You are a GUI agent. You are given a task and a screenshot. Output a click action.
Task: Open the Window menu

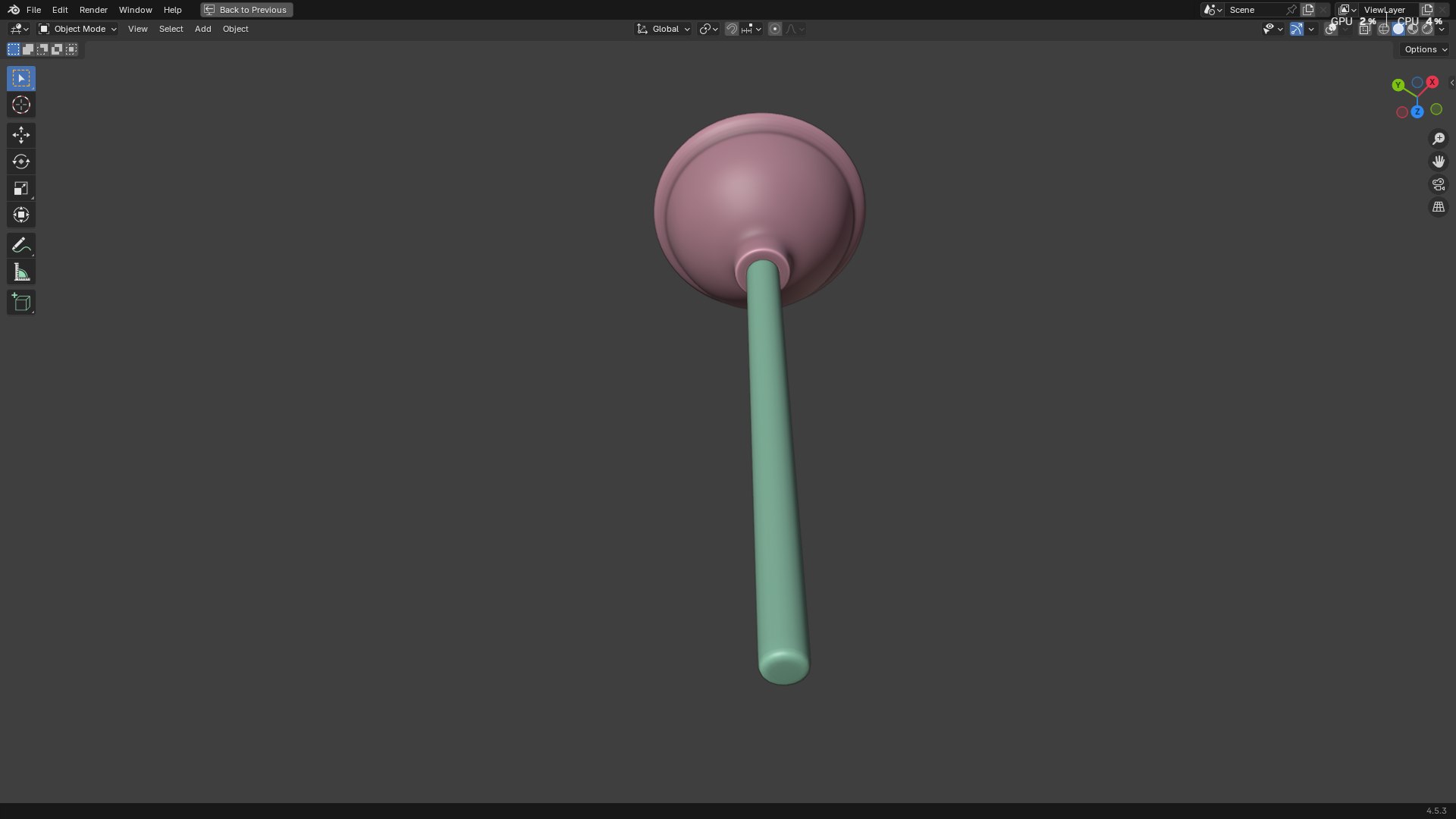135,10
